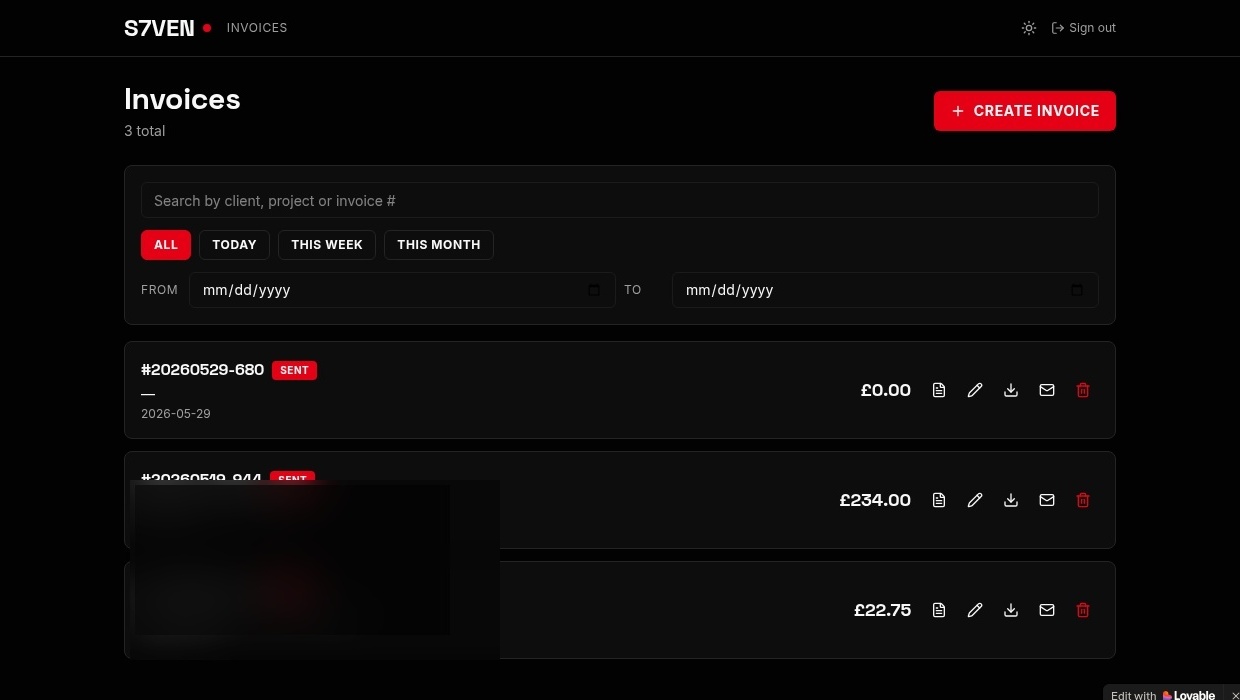The width and height of the screenshot is (1240, 700).
Task: Download the £234.00 invoice
Action: [1011, 500]
